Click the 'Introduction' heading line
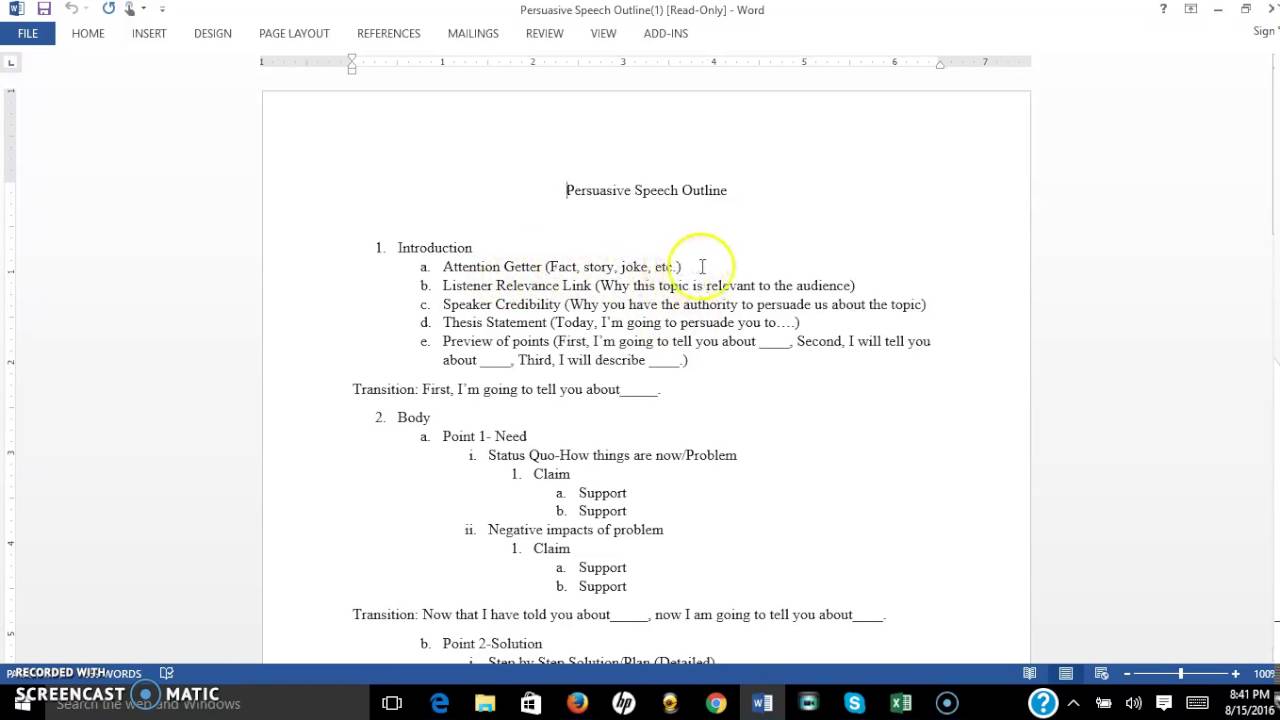1280x720 pixels. coord(434,248)
